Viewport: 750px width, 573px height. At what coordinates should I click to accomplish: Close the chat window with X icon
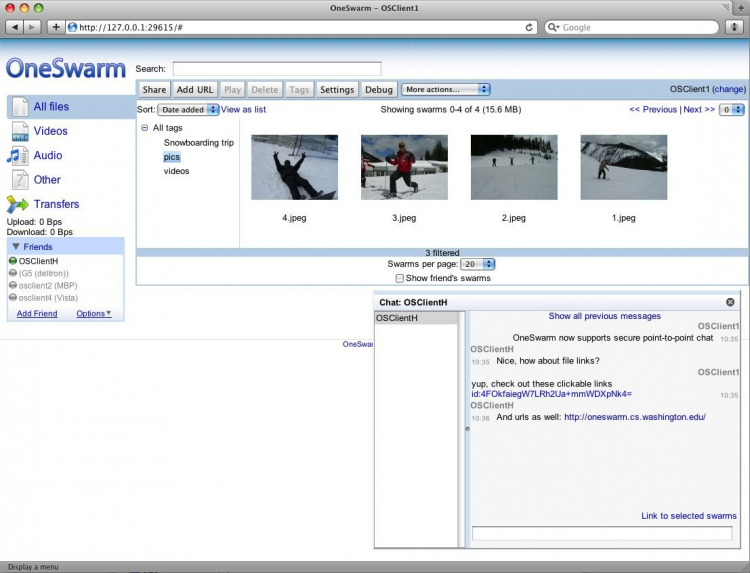click(730, 302)
